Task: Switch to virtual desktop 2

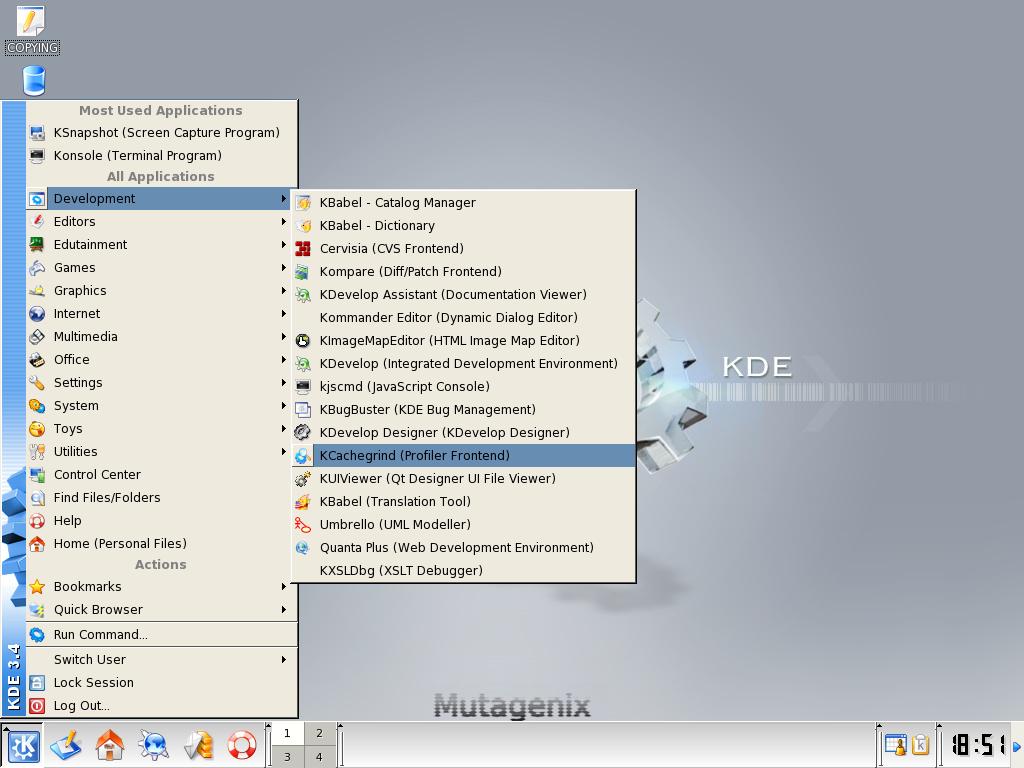Action: 319,733
